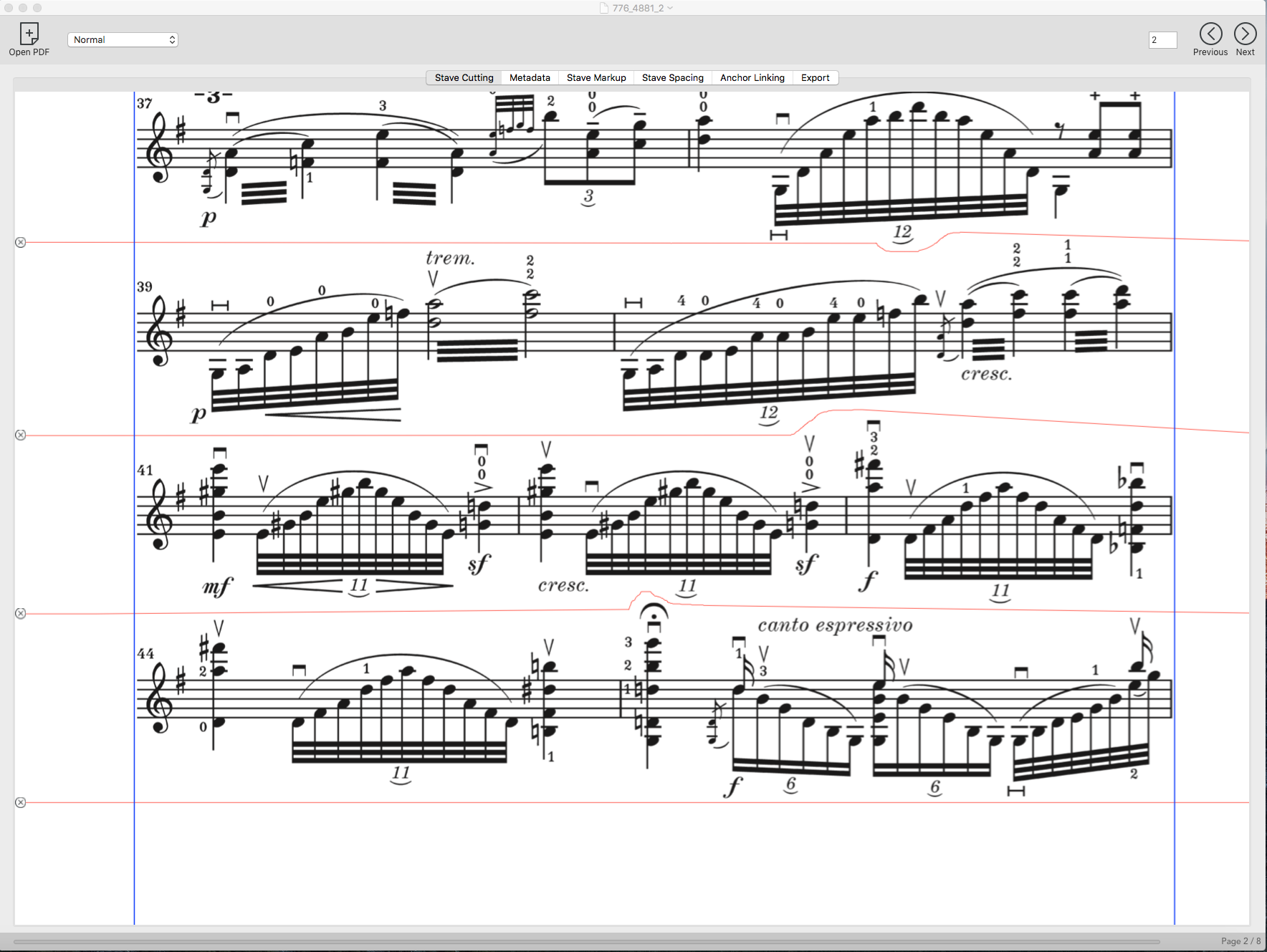The width and height of the screenshot is (1267, 952).
Task: Delete the bottom stave cut line marker
Action: [x=21, y=803]
